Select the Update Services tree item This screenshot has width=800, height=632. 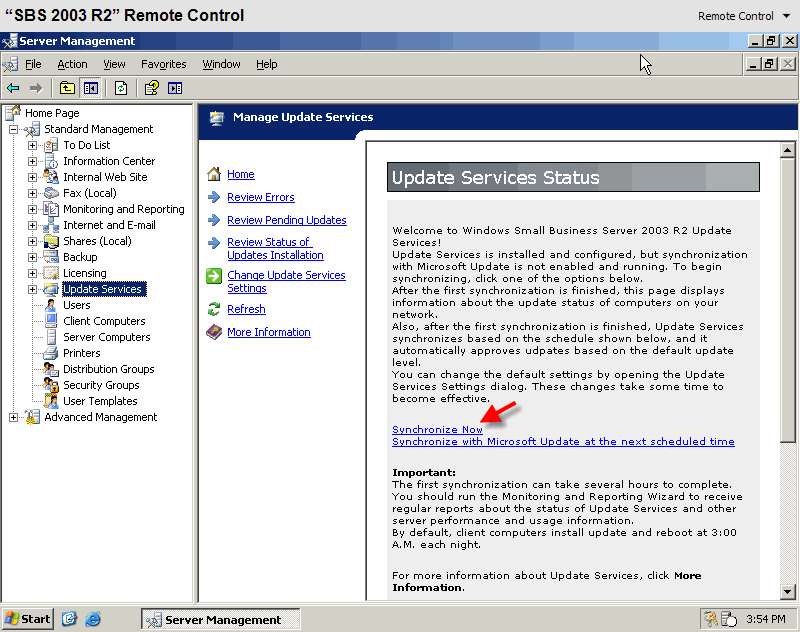click(104, 289)
